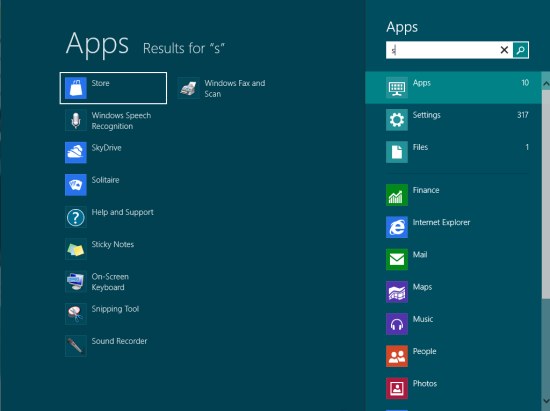The height and width of the screenshot is (411, 550).
Task: Click the Apps result count 10
Action: (x=525, y=83)
